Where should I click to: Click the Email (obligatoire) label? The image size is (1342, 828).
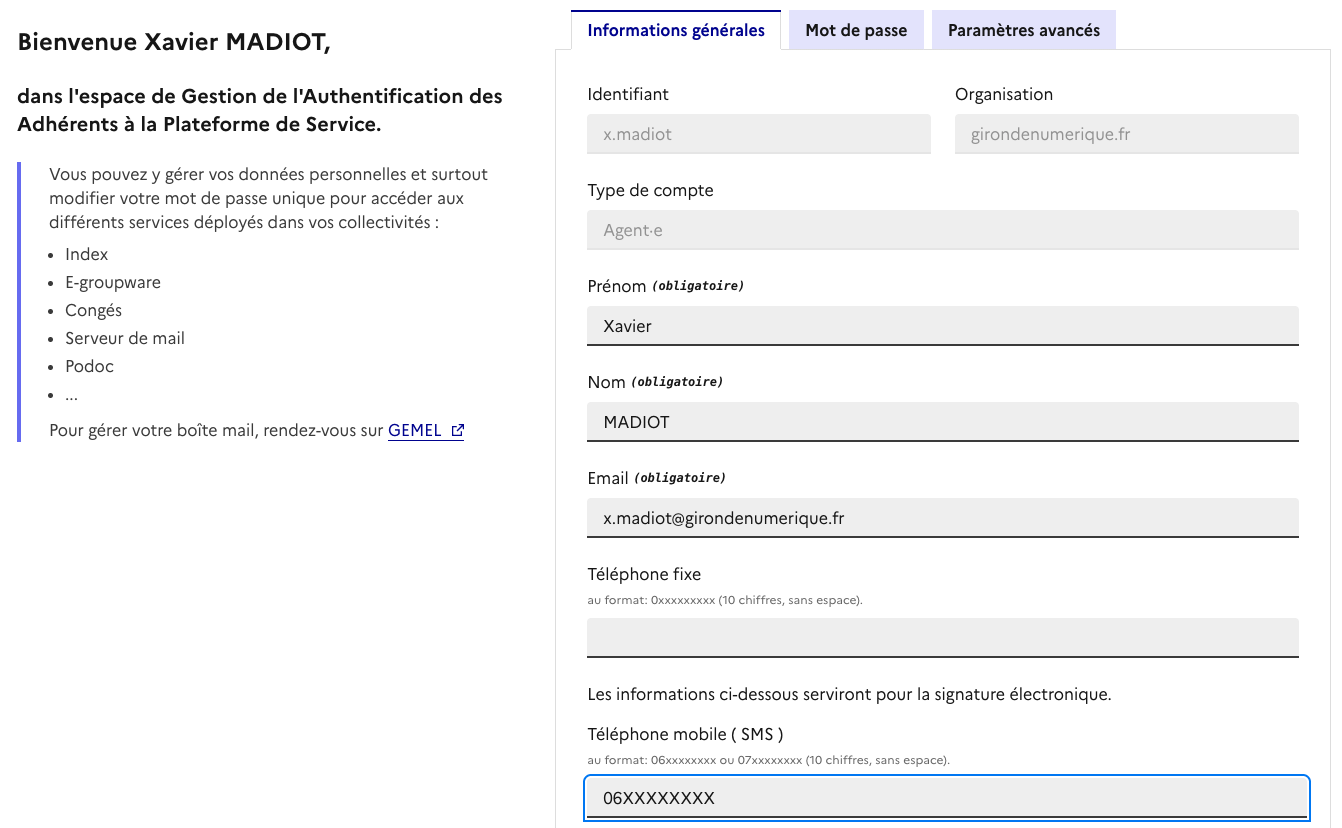click(657, 478)
